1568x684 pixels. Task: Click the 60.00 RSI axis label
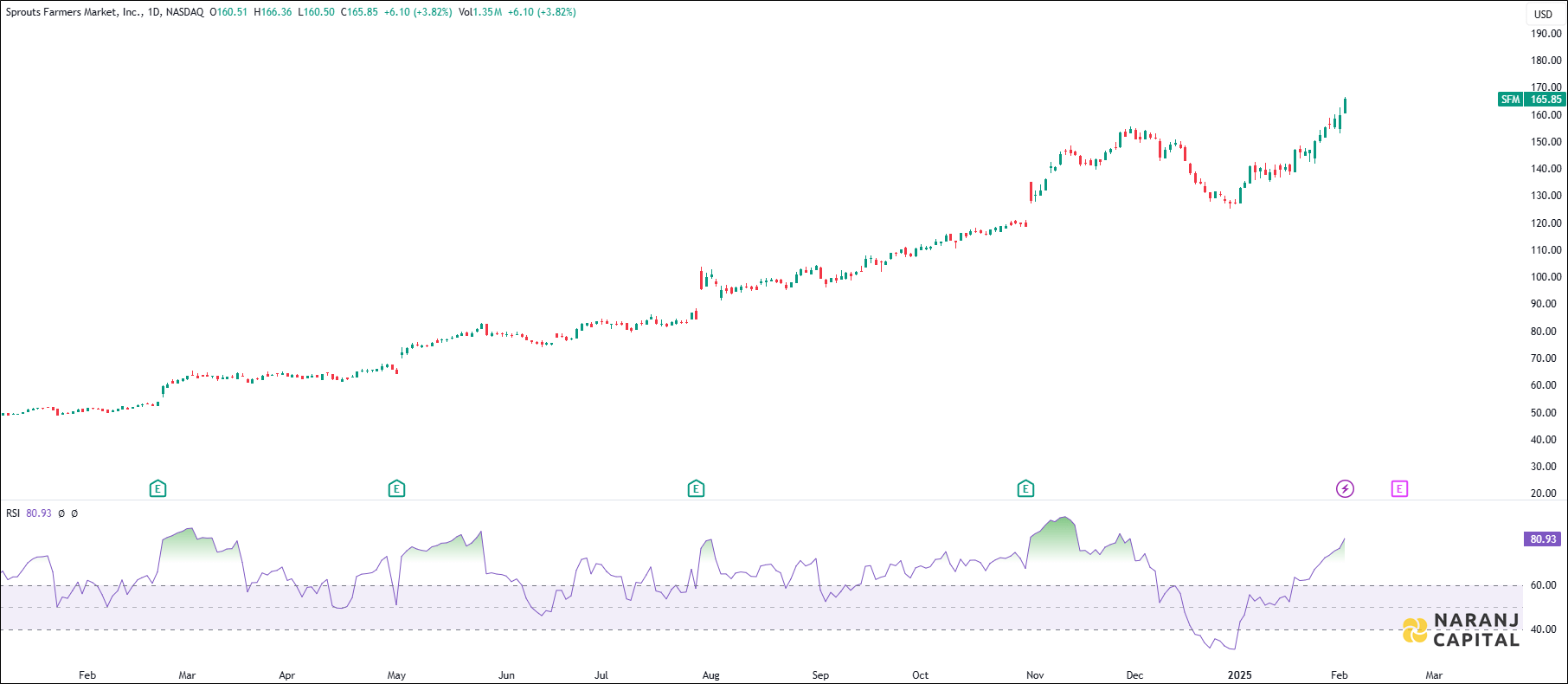click(x=1544, y=585)
